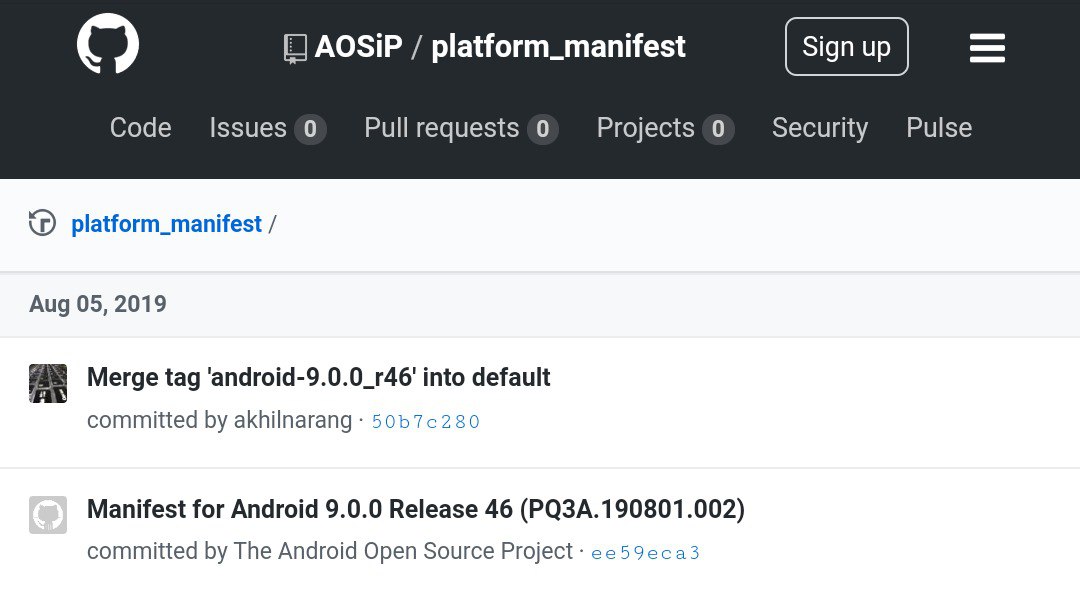The image size is (1080, 594).
Task: Click the GitHub Octocat logo
Action: pyautogui.click(x=107, y=43)
